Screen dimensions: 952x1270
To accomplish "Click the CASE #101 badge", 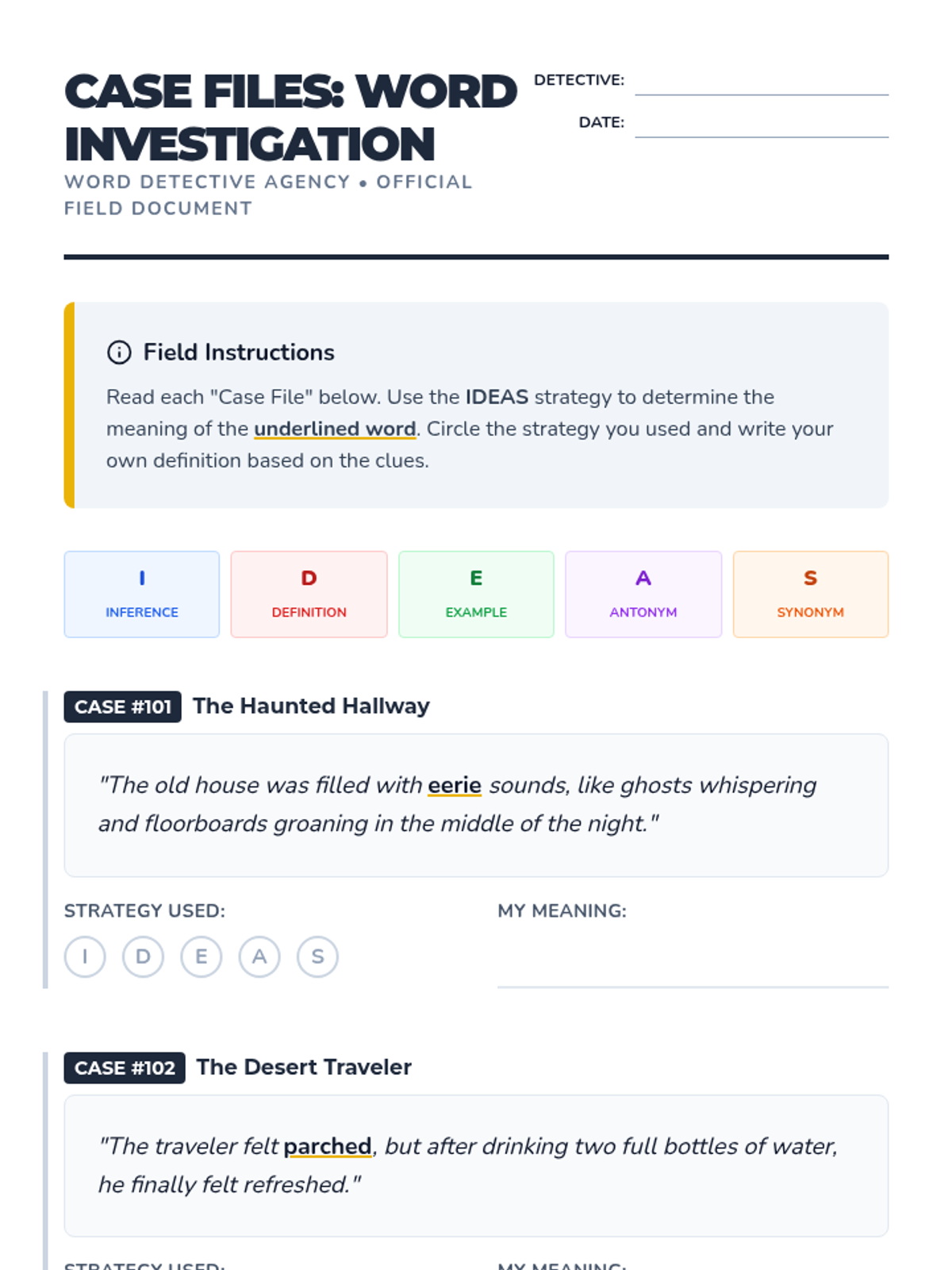I will pos(123,706).
